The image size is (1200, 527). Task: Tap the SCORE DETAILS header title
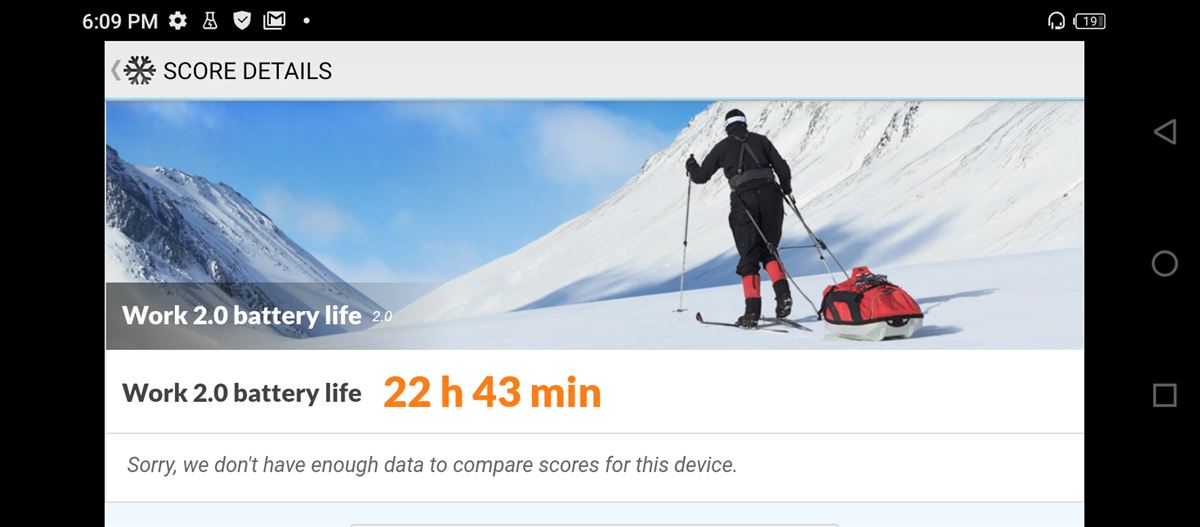[x=247, y=71]
